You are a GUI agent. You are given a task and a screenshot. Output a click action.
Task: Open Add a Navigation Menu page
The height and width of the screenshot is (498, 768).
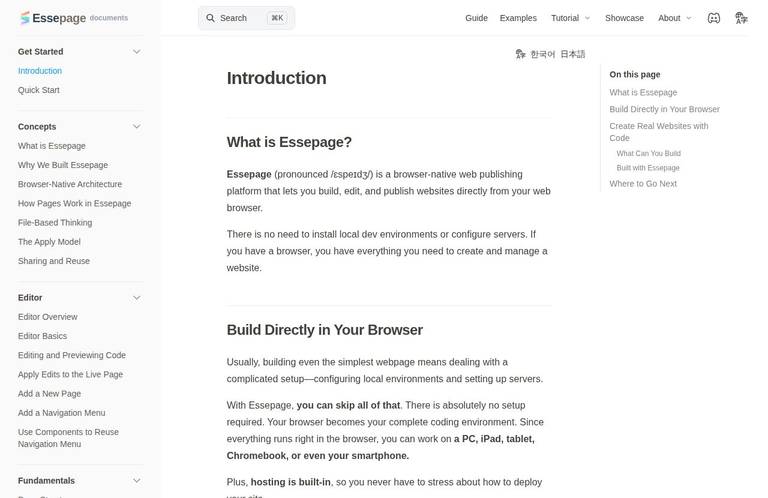coord(61,412)
